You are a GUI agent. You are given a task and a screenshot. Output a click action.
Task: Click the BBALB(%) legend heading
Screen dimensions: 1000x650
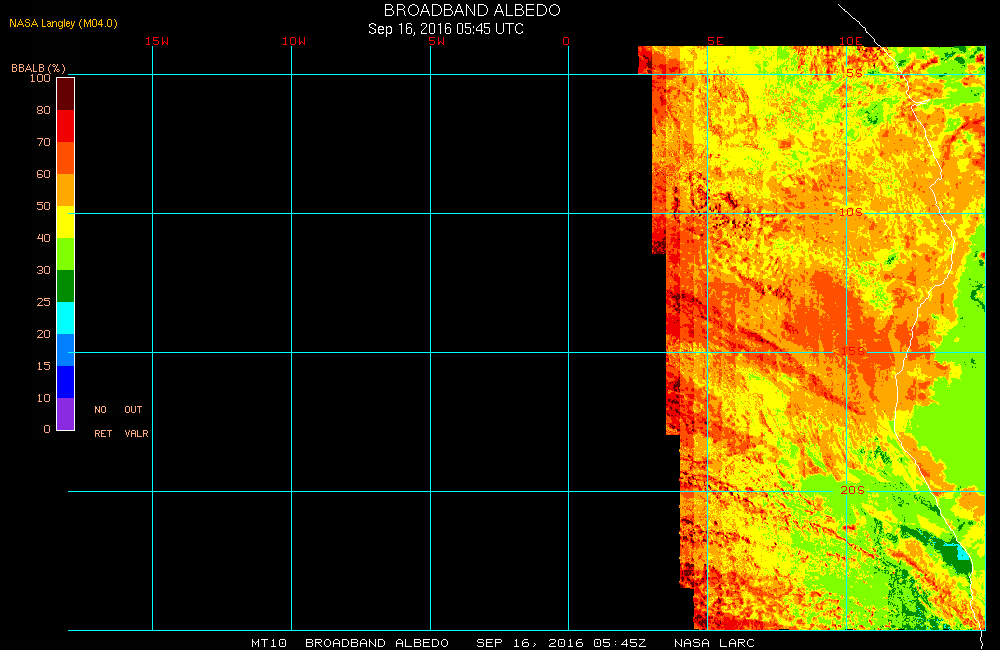[38, 67]
